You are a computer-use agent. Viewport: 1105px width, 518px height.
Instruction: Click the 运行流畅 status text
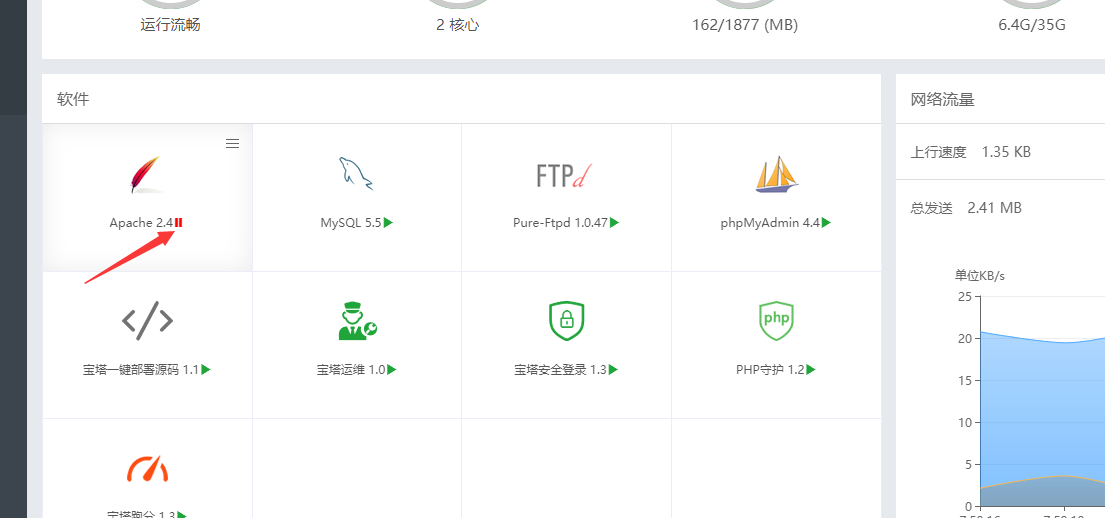[x=170, y=25]
